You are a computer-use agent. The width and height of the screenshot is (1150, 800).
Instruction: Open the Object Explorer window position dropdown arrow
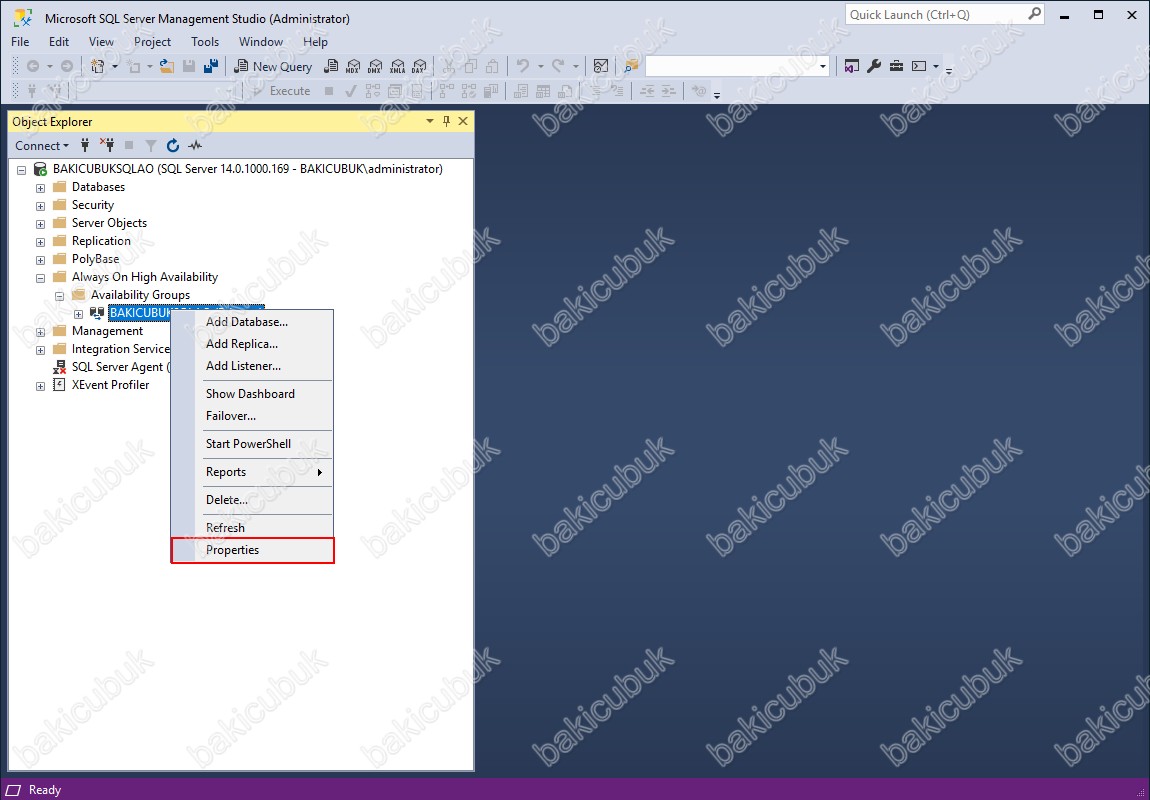(431, 122)
